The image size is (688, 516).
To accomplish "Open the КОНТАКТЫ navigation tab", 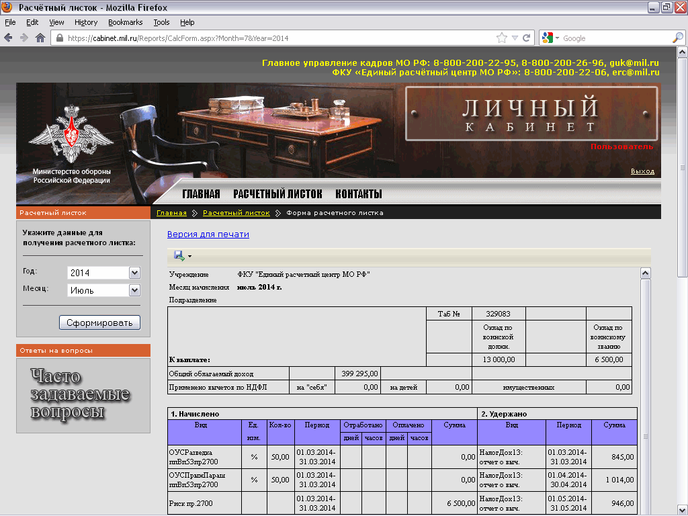I will pos(359,194).
